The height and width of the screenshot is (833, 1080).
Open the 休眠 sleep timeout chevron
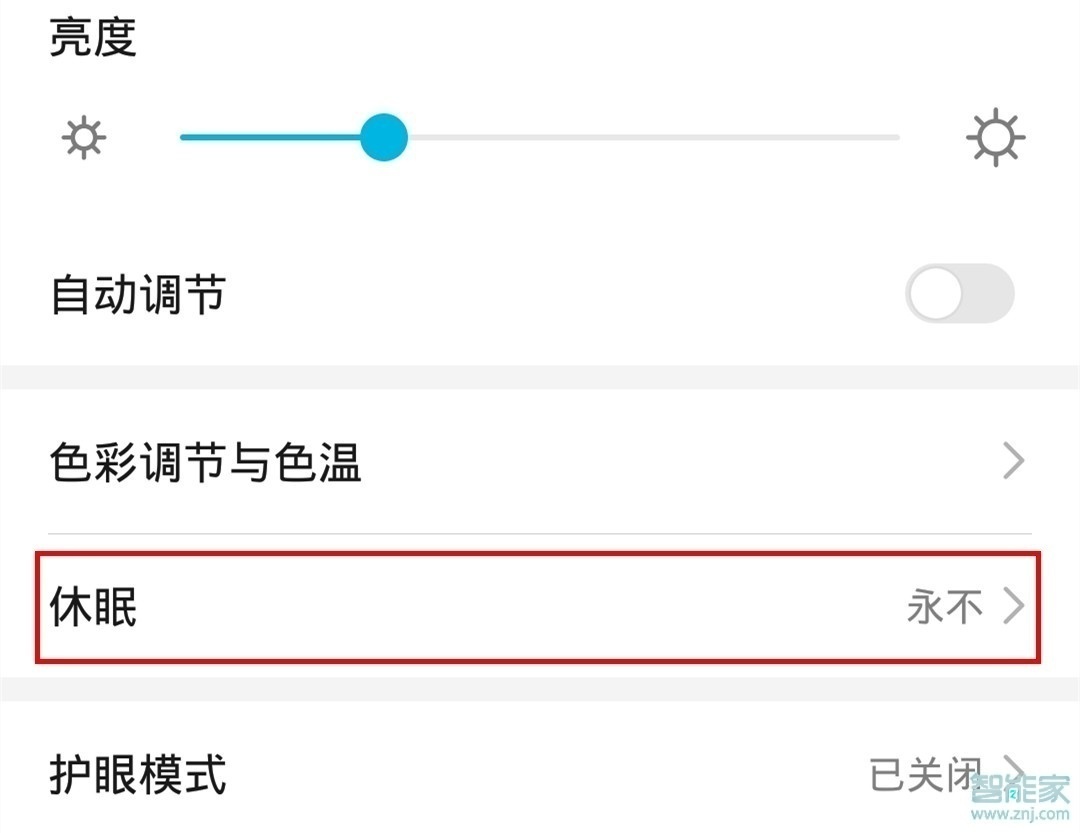click(x=1014, y=604)
